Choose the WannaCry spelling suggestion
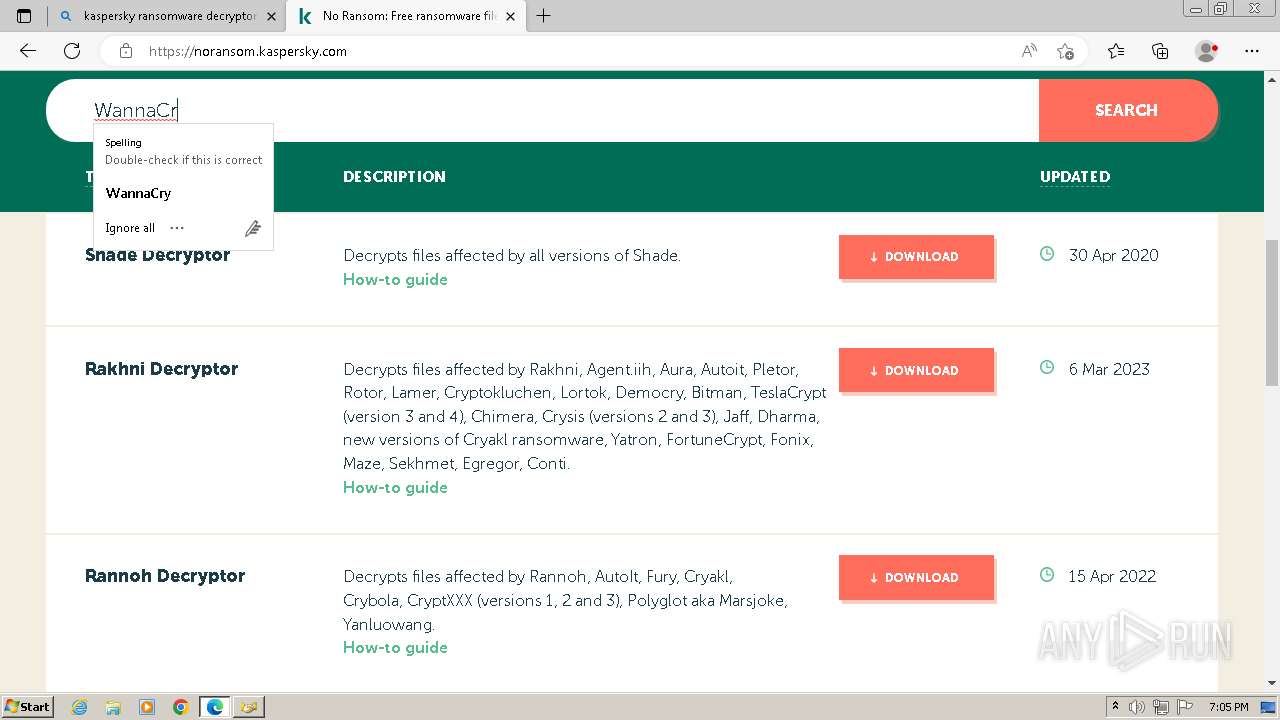1280x720 pixels. click(x=138, y=193)
